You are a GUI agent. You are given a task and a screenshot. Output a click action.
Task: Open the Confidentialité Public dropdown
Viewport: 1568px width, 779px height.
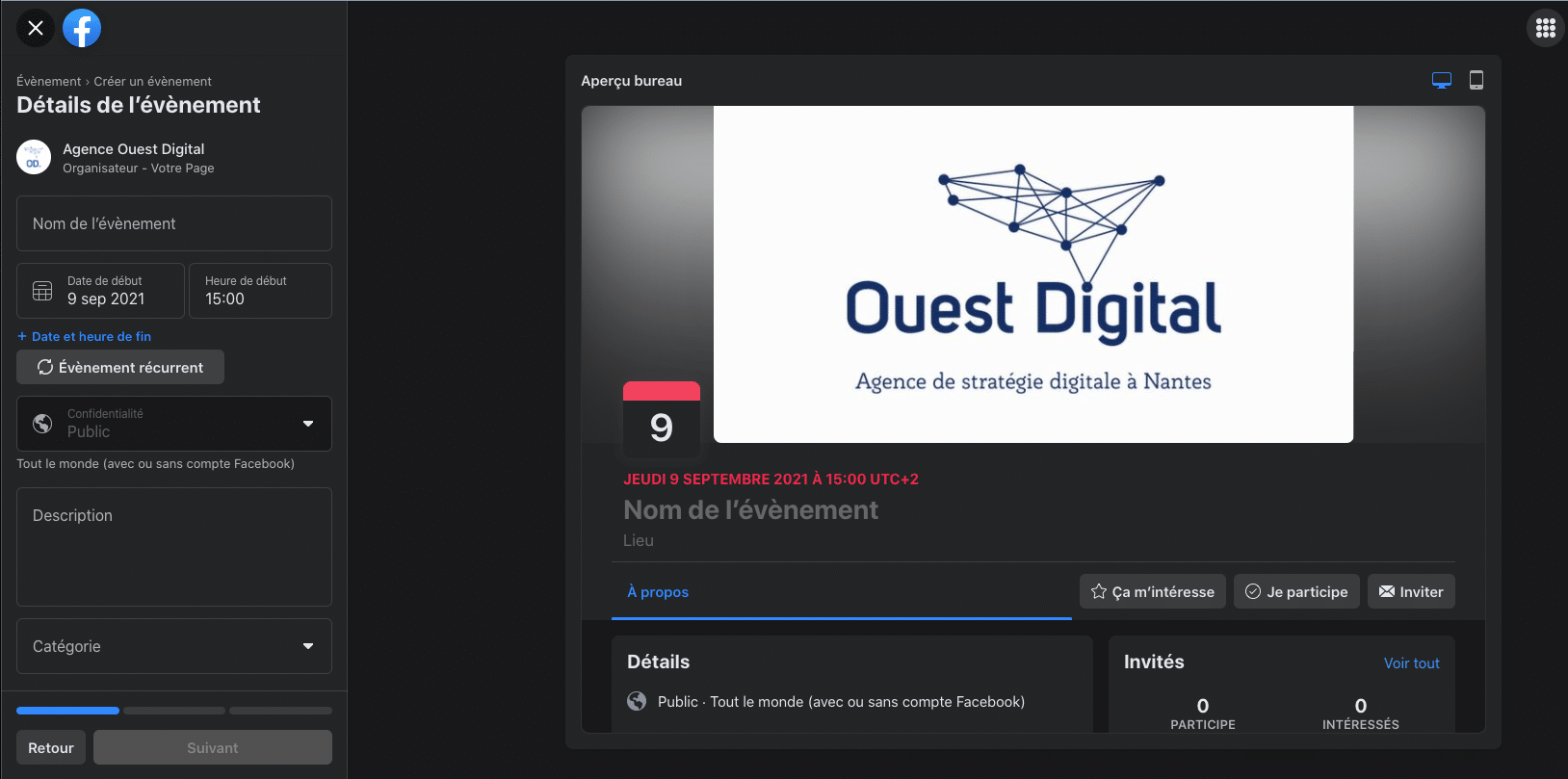pos(174,424)
